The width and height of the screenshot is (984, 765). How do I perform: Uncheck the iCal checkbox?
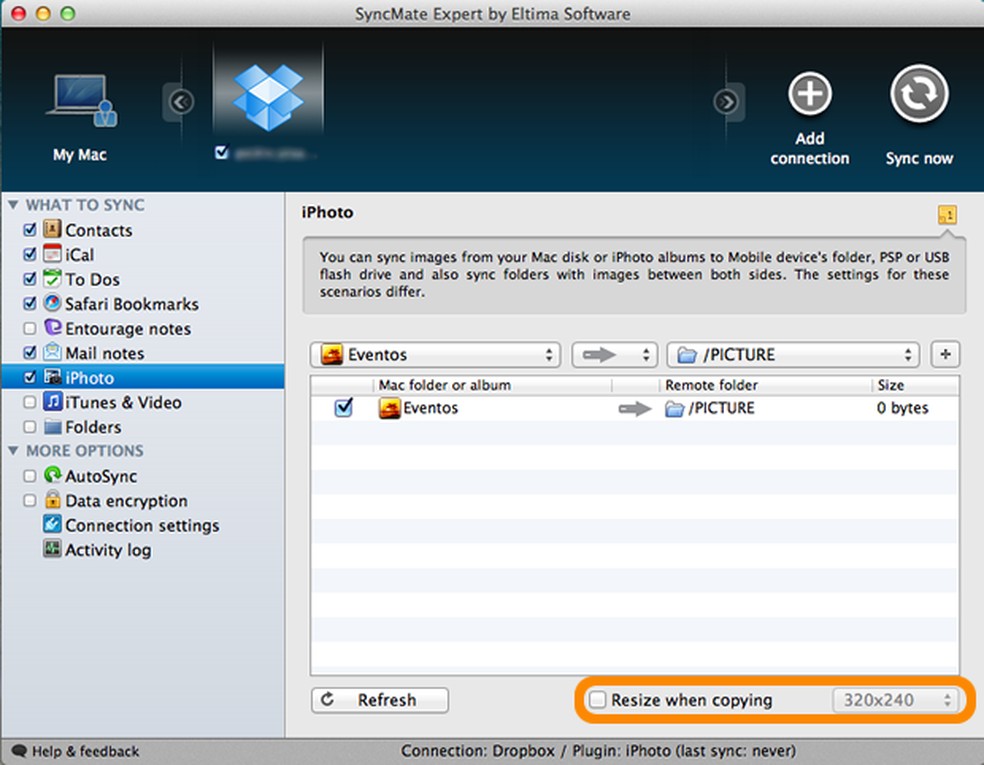coord(29,254)
